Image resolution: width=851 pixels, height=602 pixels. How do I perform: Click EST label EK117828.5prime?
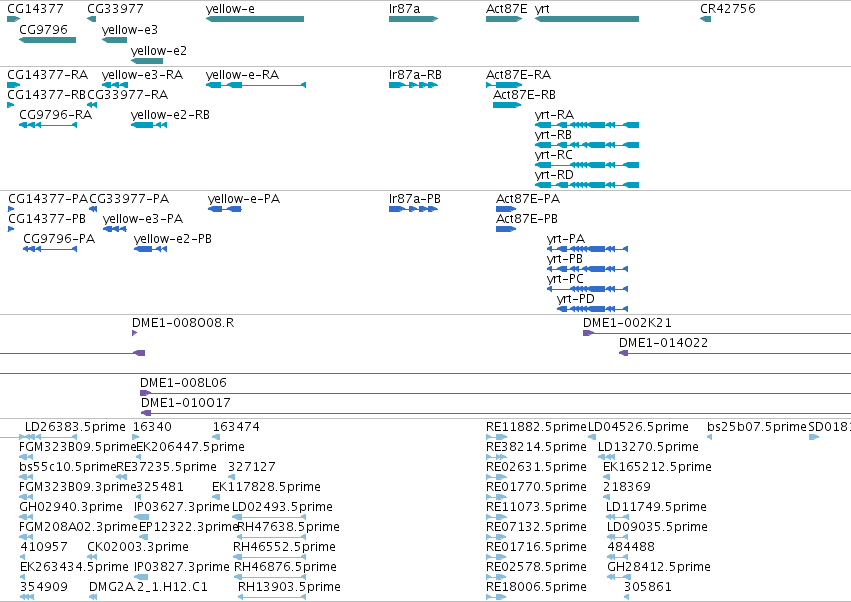(x=266, y=487)
